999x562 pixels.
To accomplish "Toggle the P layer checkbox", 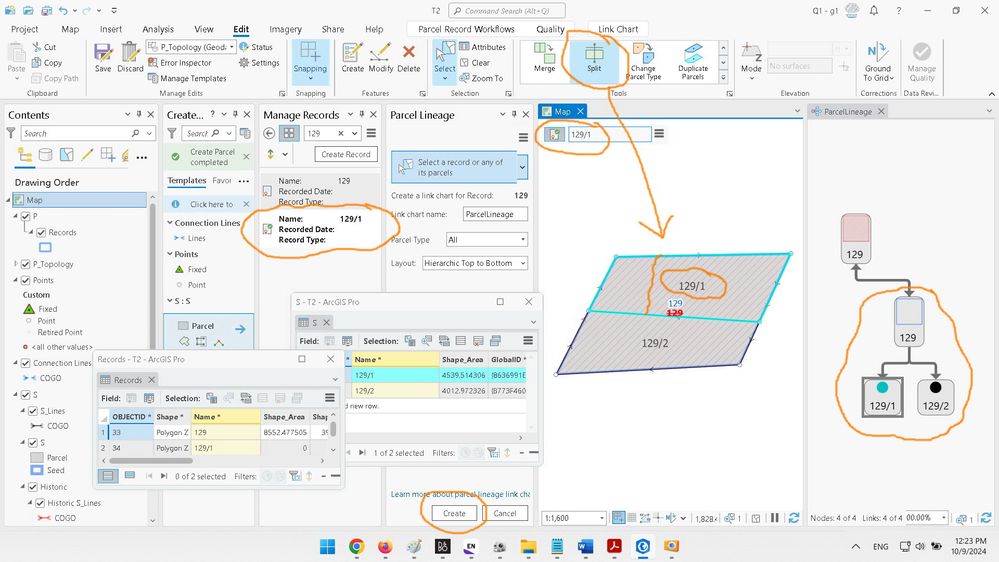I will tap(25, 216).
